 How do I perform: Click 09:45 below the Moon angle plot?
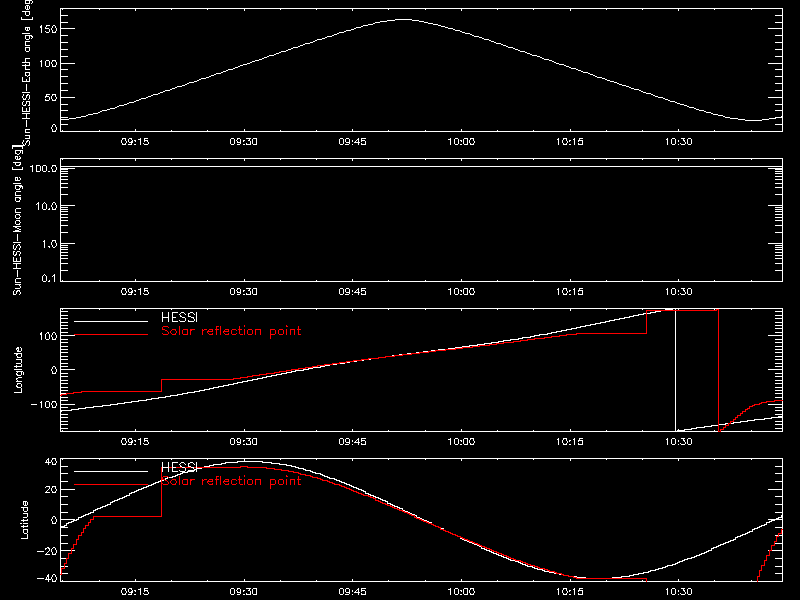(353, 292)
